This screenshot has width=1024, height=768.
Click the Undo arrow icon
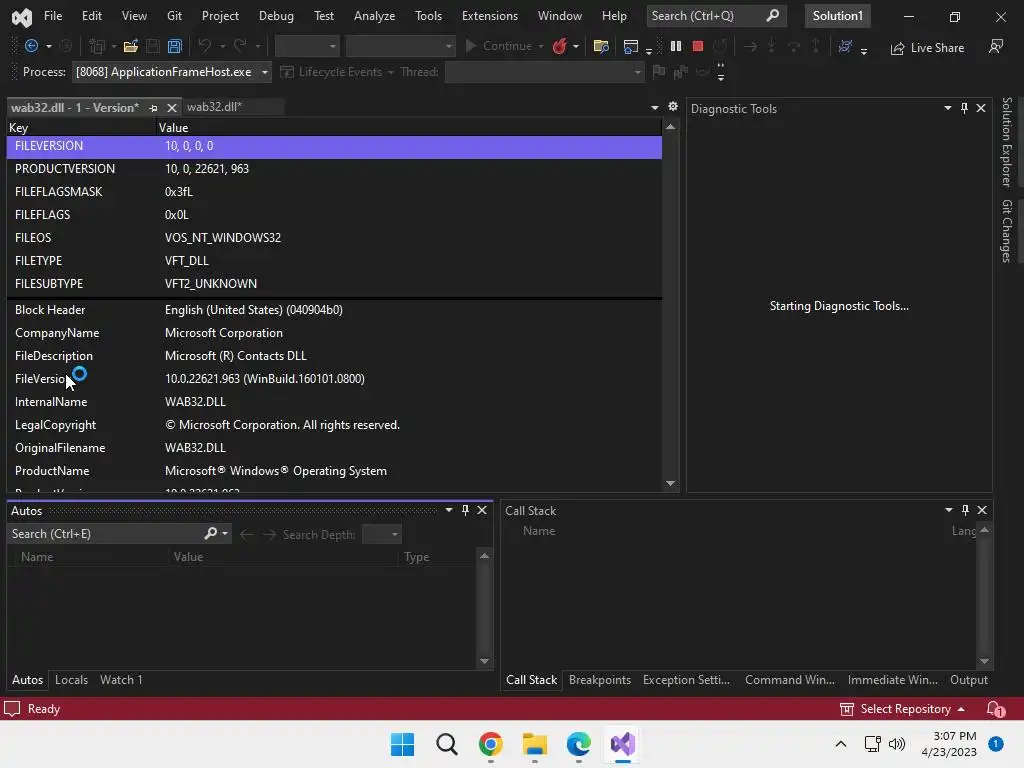coord(204,46)
